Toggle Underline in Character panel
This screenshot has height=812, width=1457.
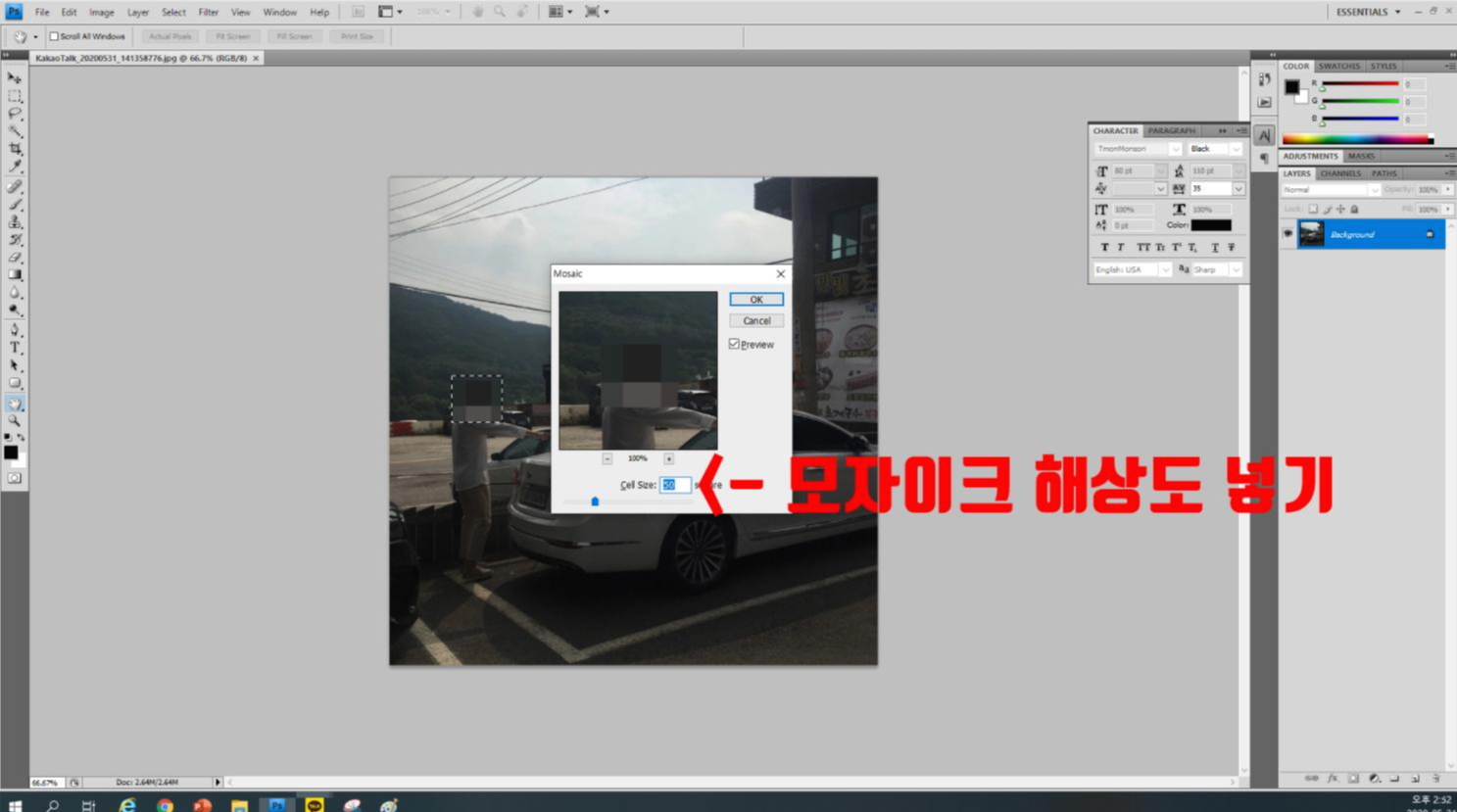coord(1215,248)
